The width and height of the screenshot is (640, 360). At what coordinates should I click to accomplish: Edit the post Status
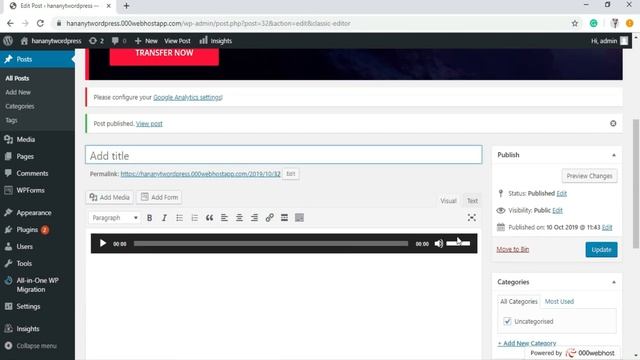click(562, 193)
